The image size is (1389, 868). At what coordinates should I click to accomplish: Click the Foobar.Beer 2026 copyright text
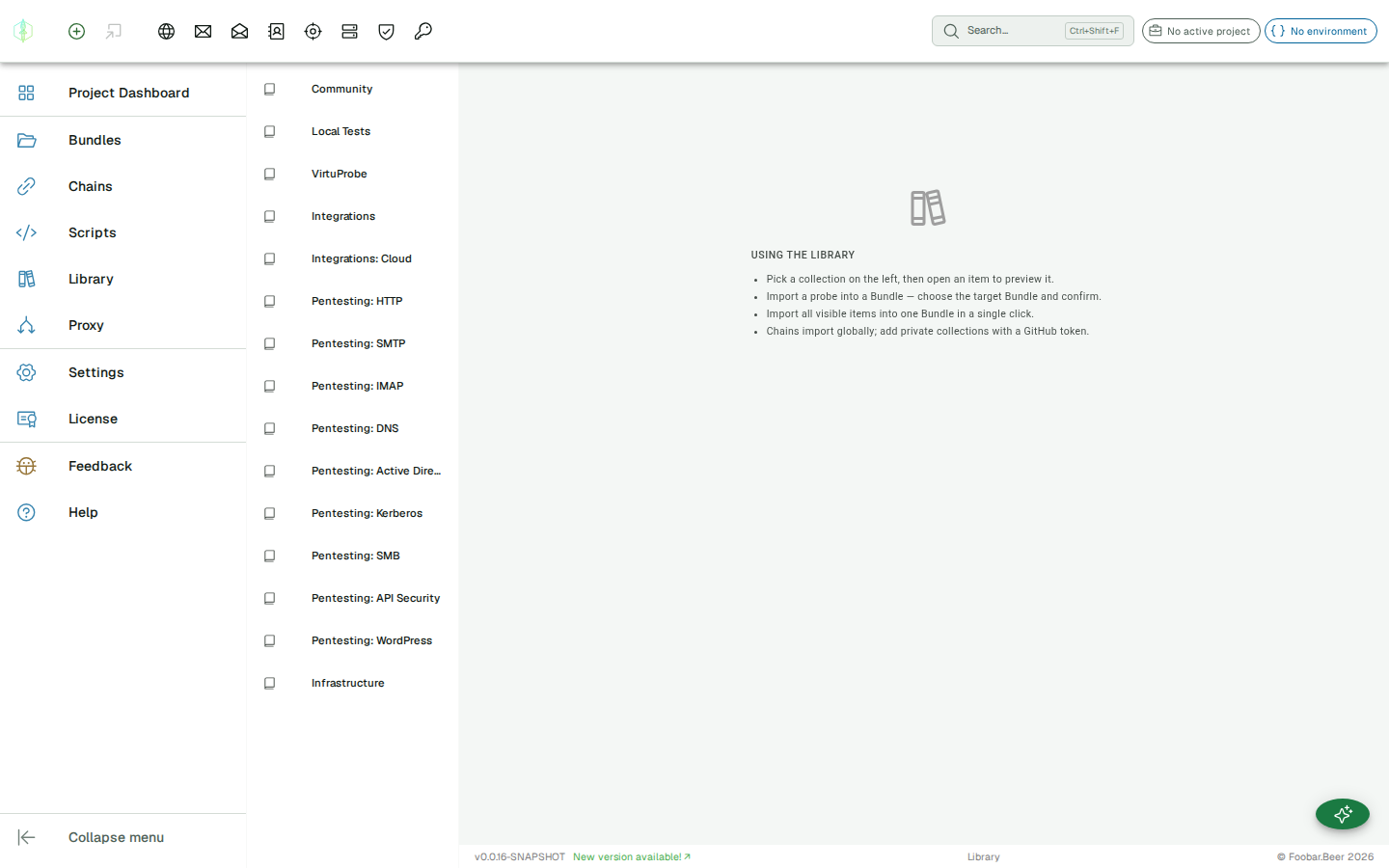pyautogui.click(x=1325, y=856)
